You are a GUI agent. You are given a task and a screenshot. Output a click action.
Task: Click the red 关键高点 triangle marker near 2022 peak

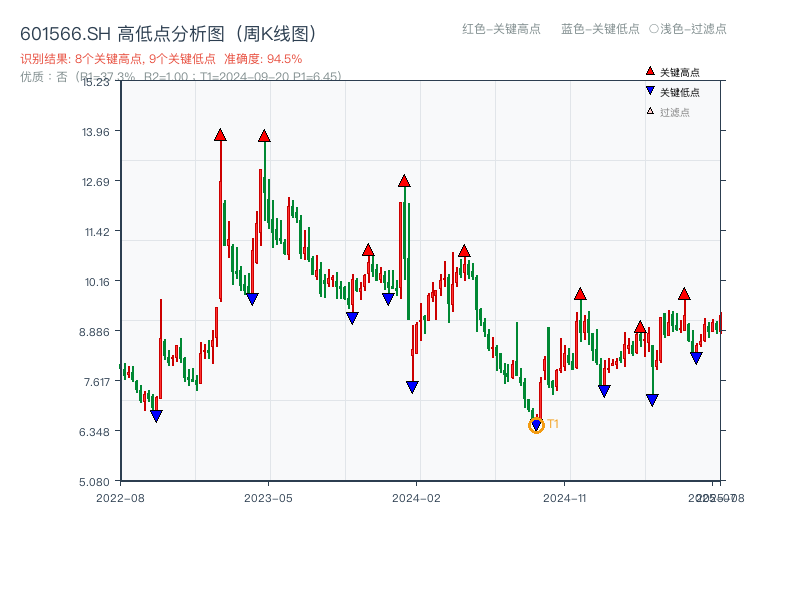coord(219,134)
